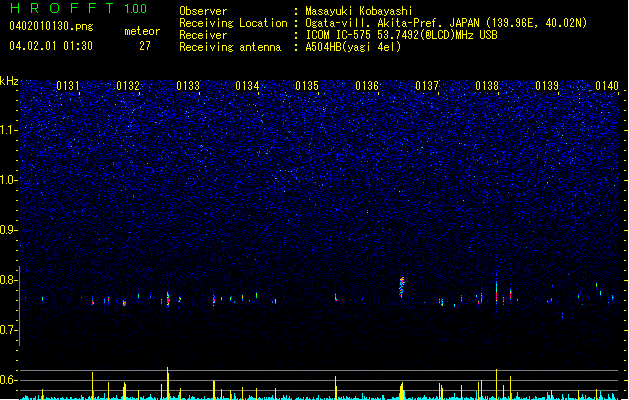Click the 0135 time marker
629x400 pixels.
click(307, 86)
